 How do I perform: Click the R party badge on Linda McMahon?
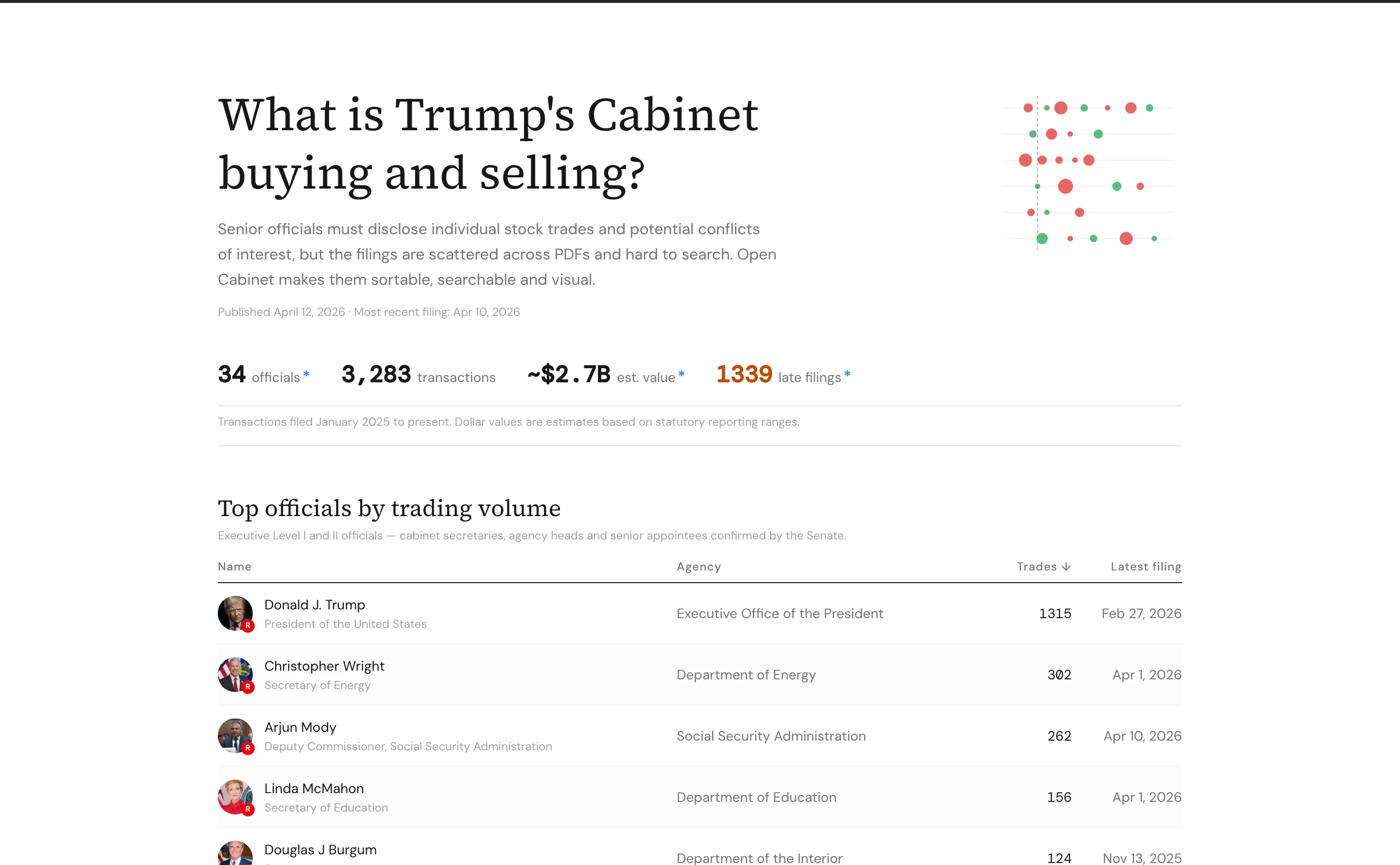tap(248, 809)
